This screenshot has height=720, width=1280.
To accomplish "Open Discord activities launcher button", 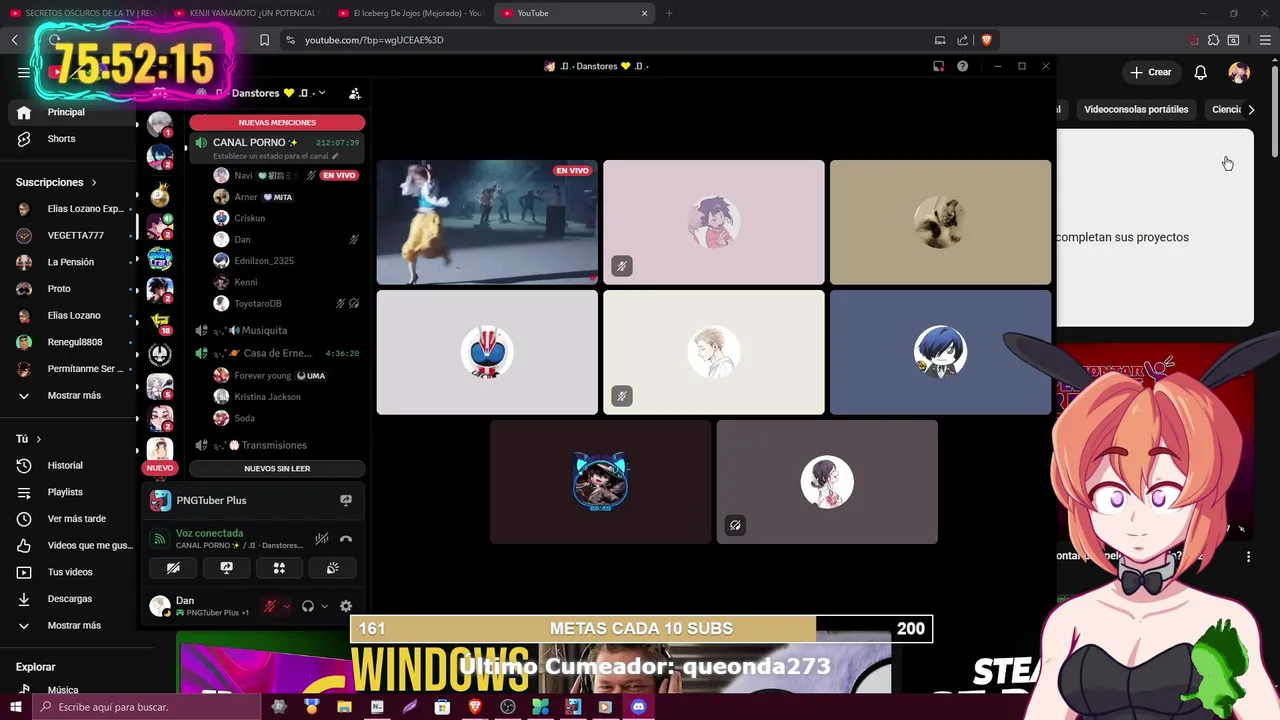I will [x=279, y=568].
